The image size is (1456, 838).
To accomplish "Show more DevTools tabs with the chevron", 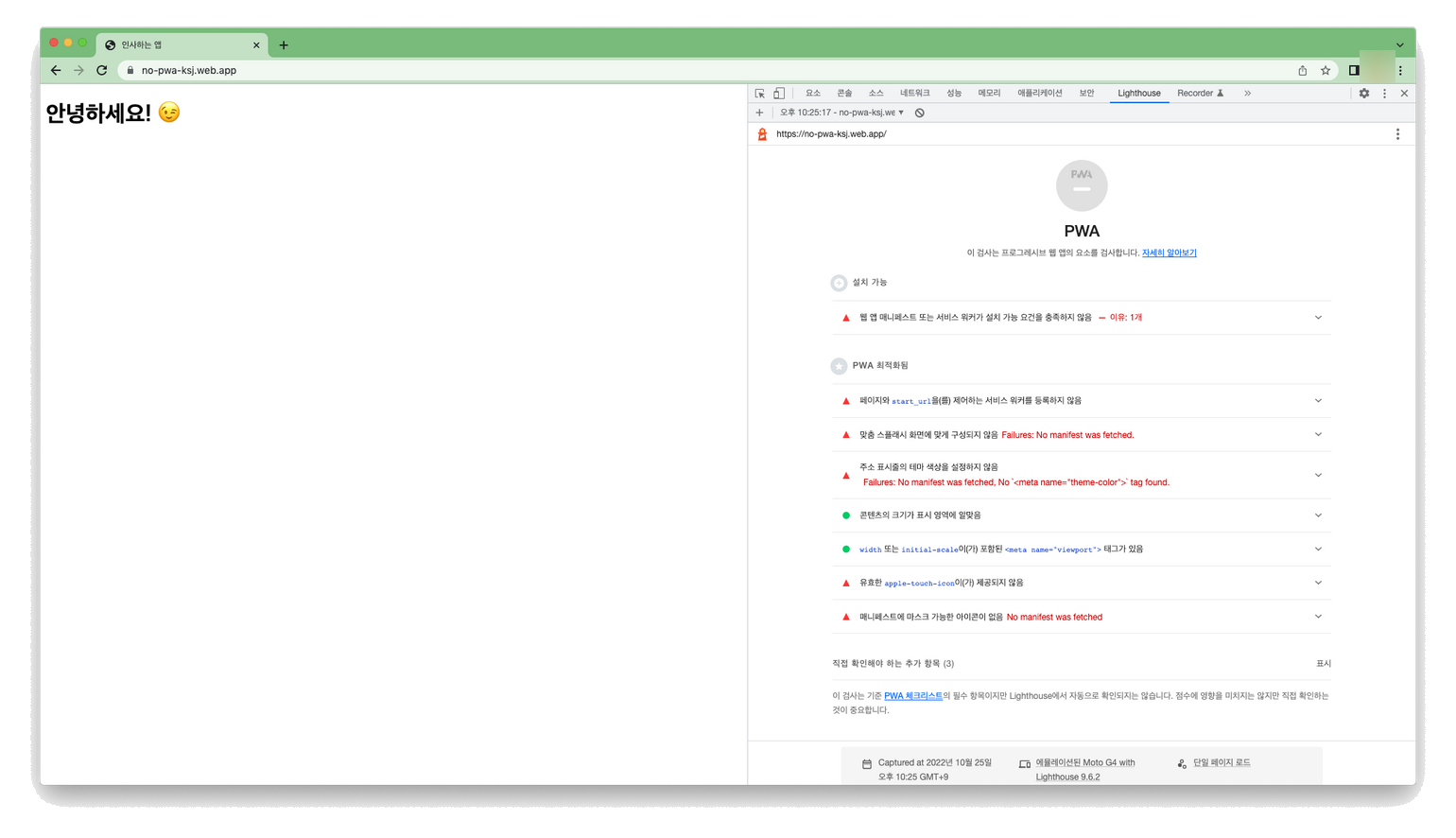I will click(1247, 94).
